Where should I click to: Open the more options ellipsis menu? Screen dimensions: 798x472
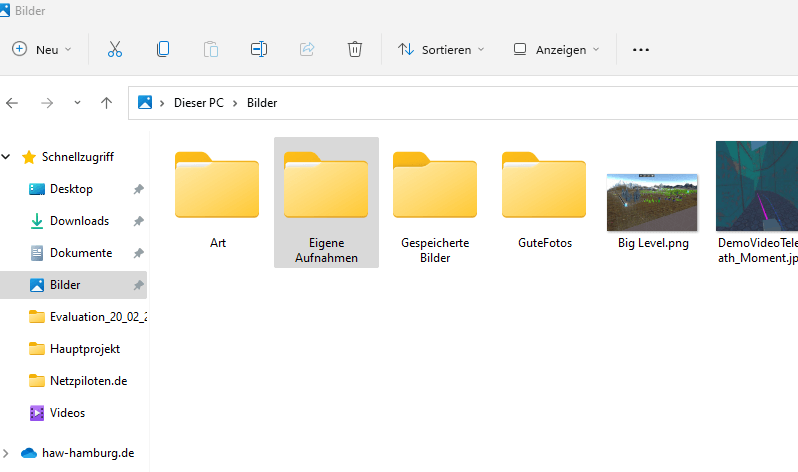click(641, 49)
